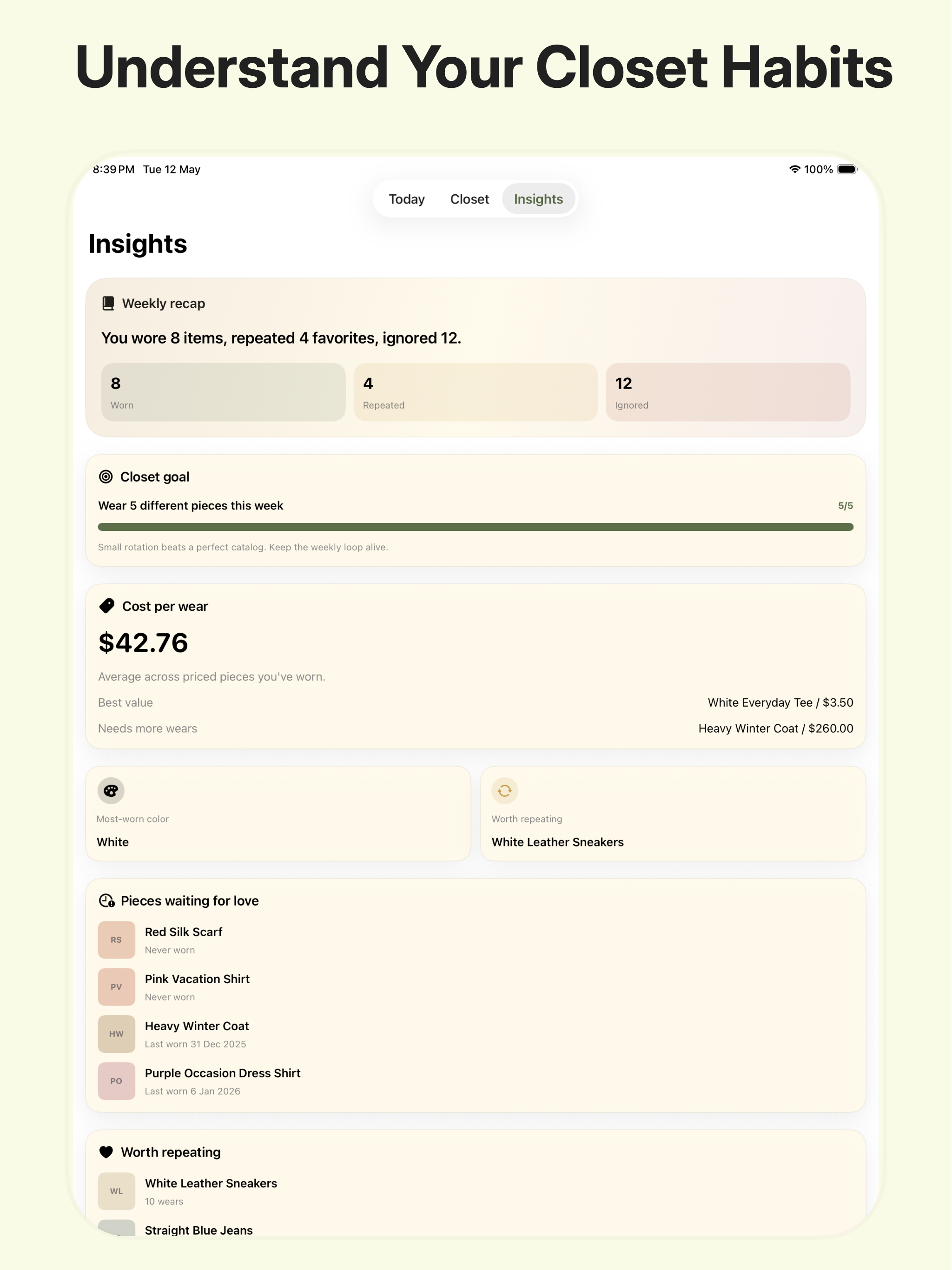Open the Straight Blue Jeans item
The width and height of the screenshot is (952, 1270).
coord(476,1229)
